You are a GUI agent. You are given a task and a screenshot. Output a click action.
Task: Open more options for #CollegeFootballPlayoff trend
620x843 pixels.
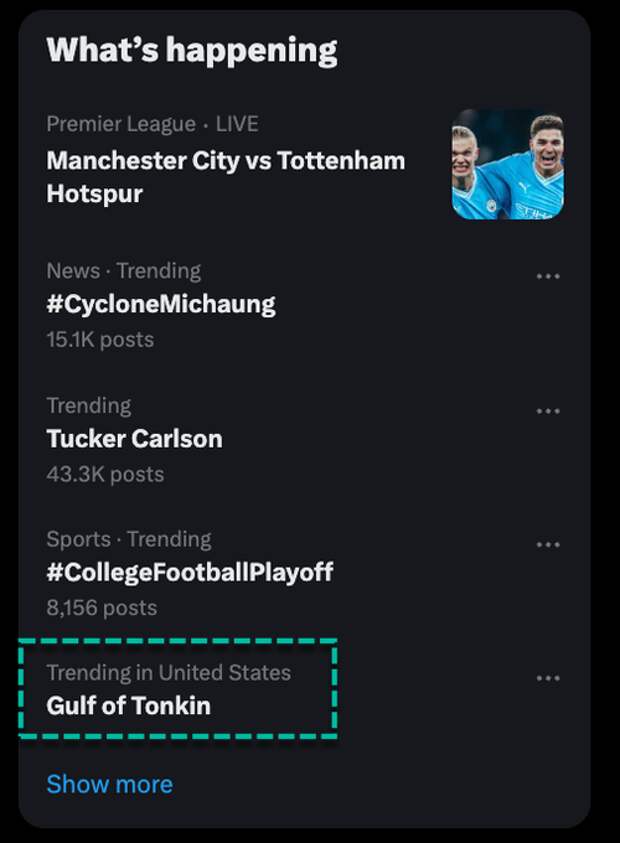[x=548, y=545]
